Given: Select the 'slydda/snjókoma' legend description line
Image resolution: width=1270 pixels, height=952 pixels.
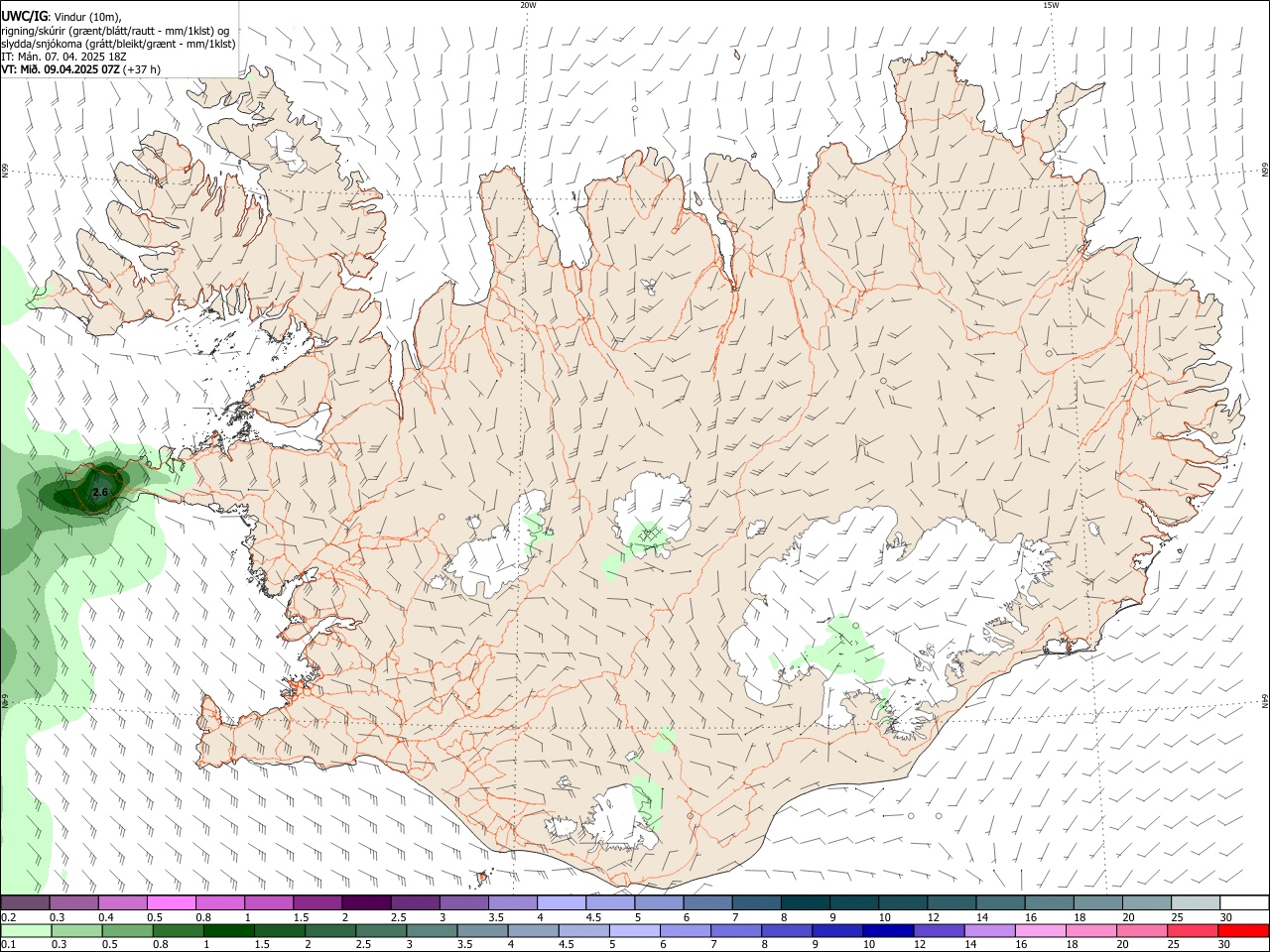Looking at the screenshot, I should (x=118, y=44).
